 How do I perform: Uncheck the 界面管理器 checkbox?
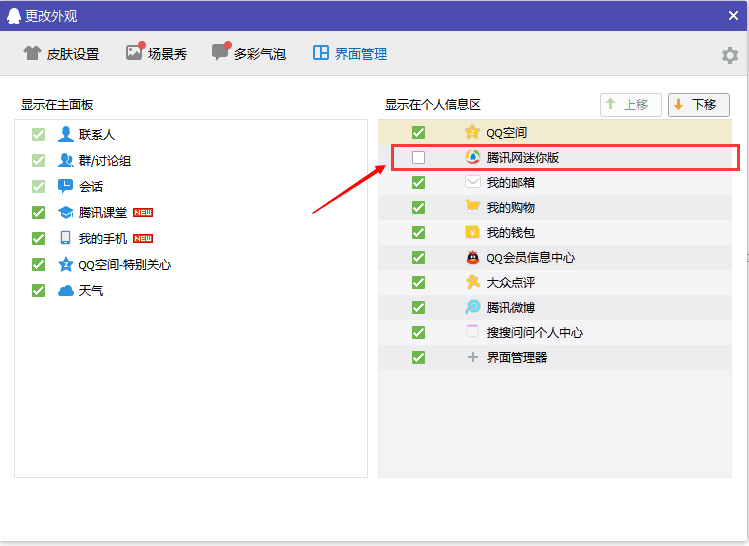[418, 357]
